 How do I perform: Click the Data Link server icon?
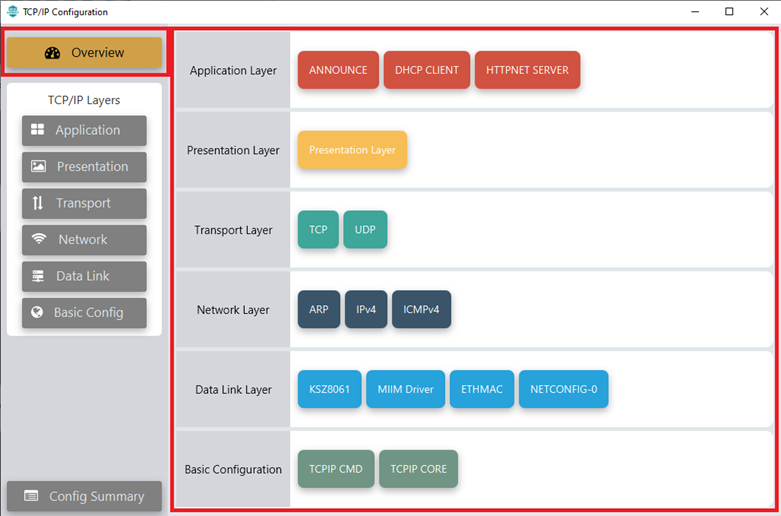pos(38,276)
